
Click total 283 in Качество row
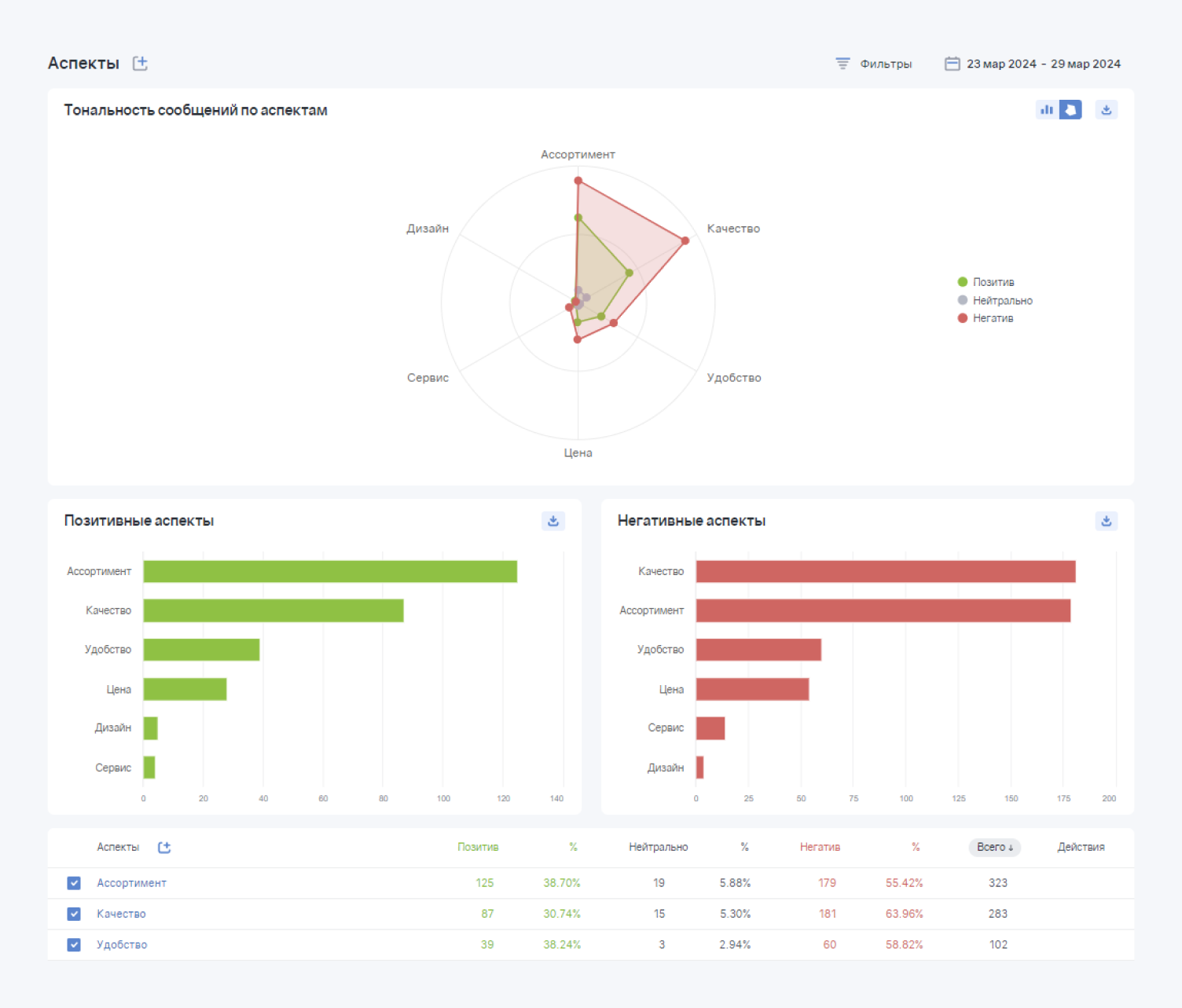(998, 914)
